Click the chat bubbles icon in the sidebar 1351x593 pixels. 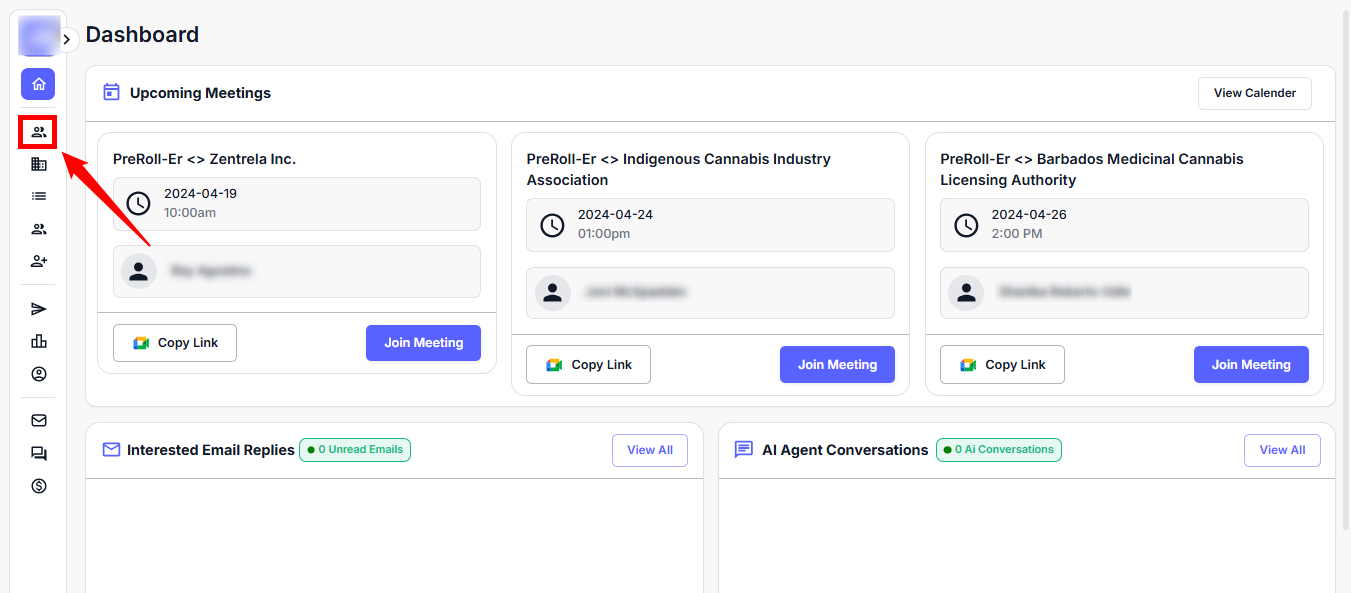[39, 454]
